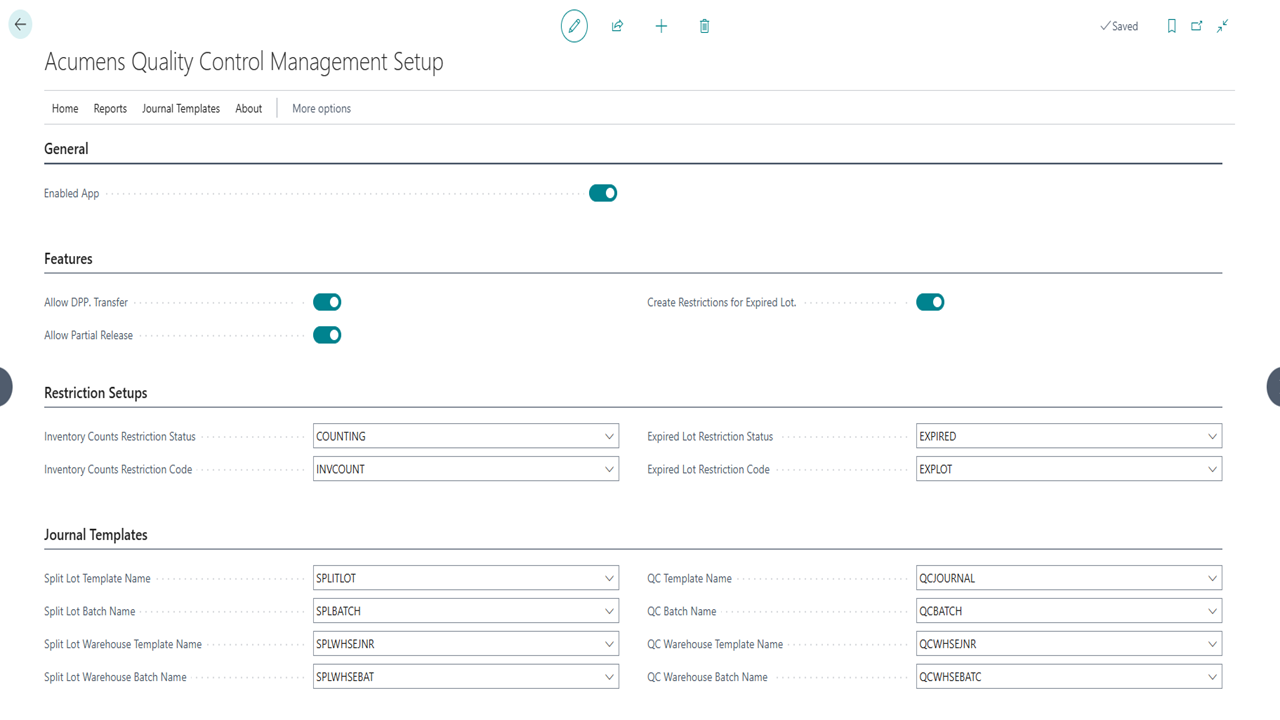Click the share icon
The height and width of the screenshot is (720, 1280).
617,26
